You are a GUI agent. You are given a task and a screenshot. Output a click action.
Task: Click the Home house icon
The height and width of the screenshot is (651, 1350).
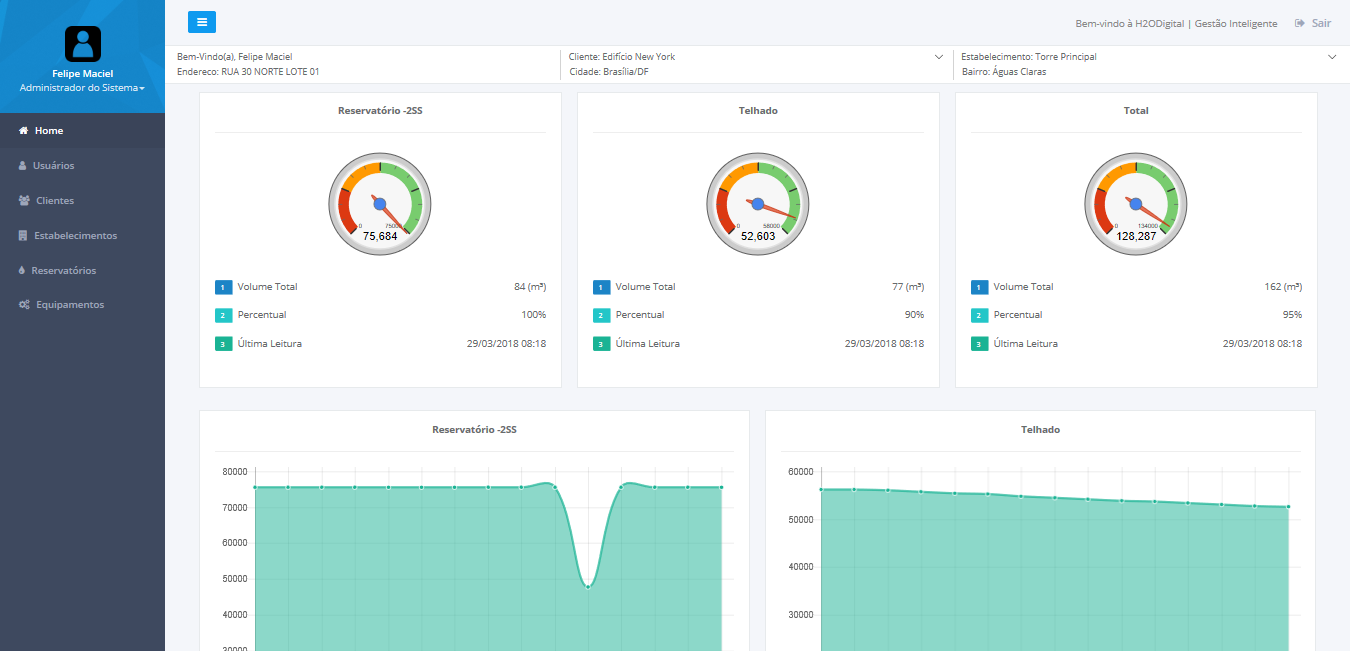pos(24,131)
